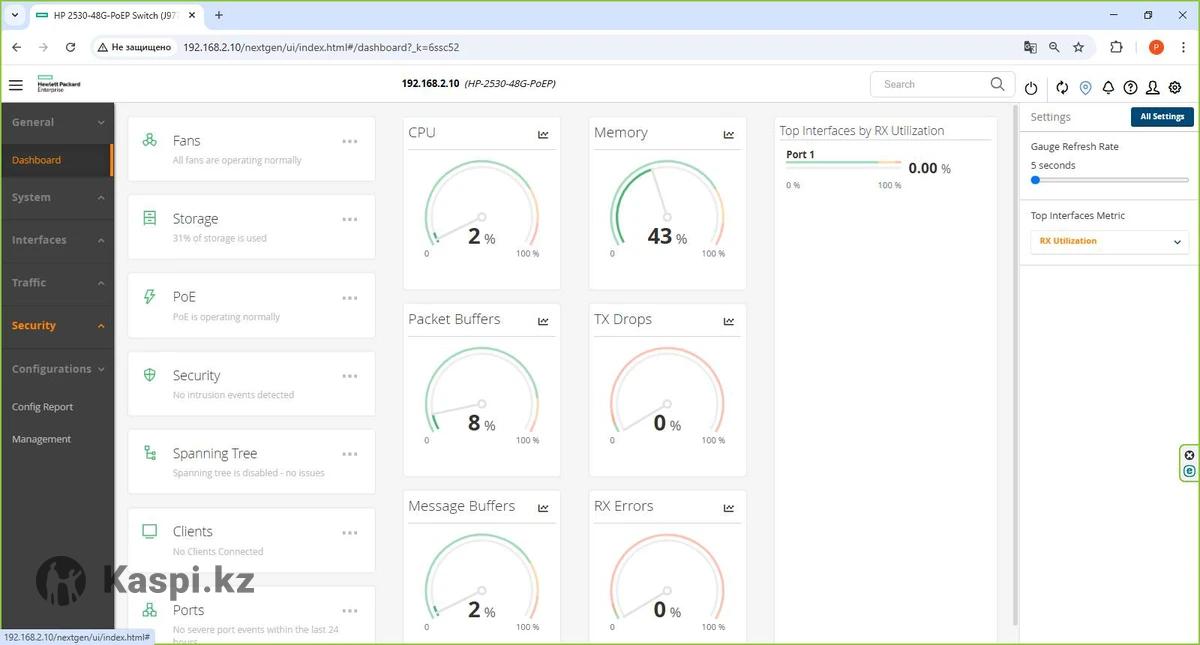The image size is (1200, 645).
Task: Expand the Security sidebar section
Action: tap(56, 326)
